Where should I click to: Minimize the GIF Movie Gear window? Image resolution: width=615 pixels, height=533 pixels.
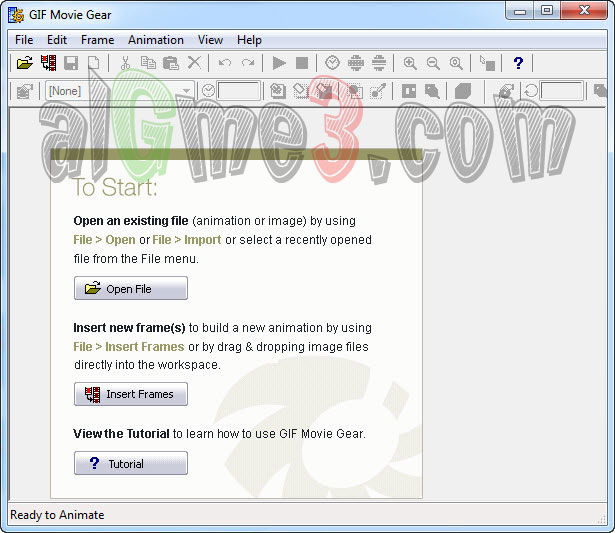tap(520, 11)
